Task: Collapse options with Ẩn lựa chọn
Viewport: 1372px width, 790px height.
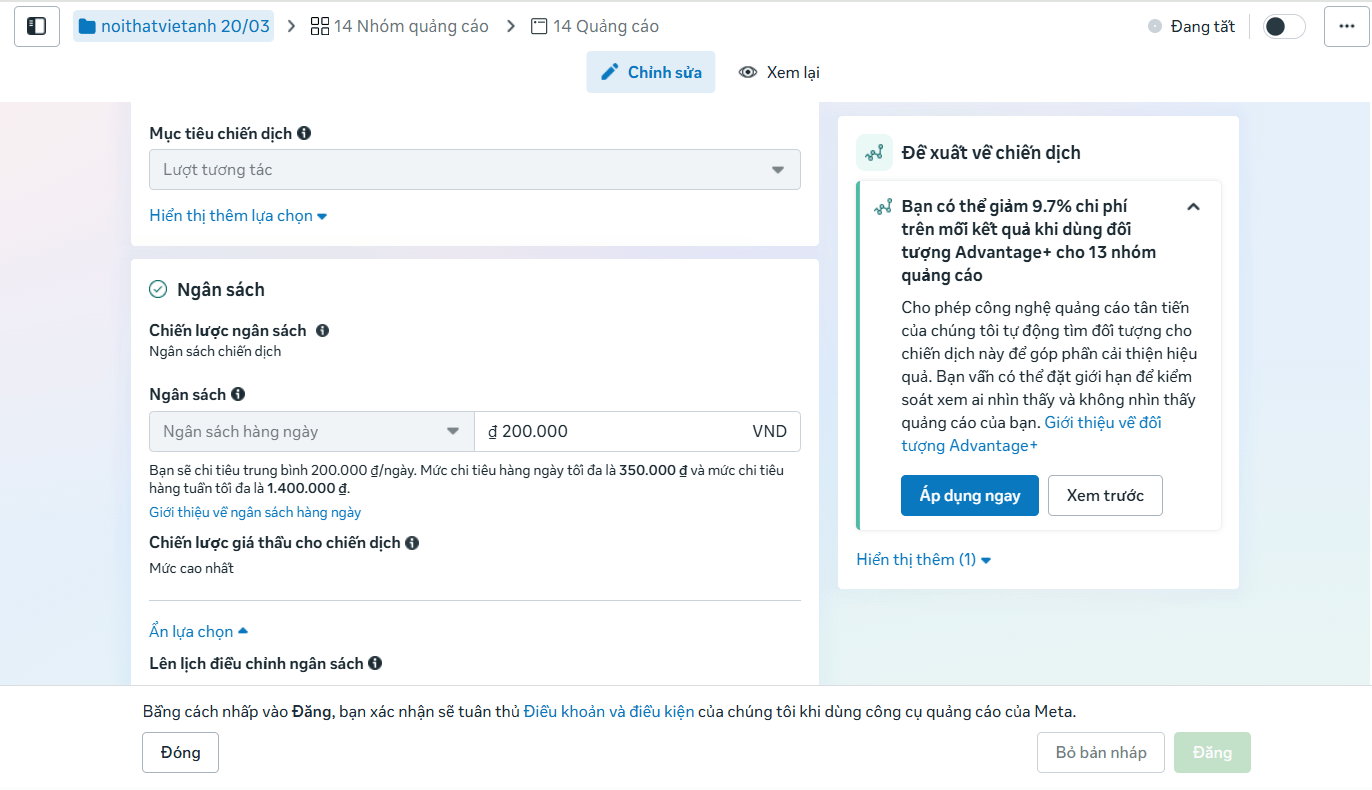Action: 198,632
